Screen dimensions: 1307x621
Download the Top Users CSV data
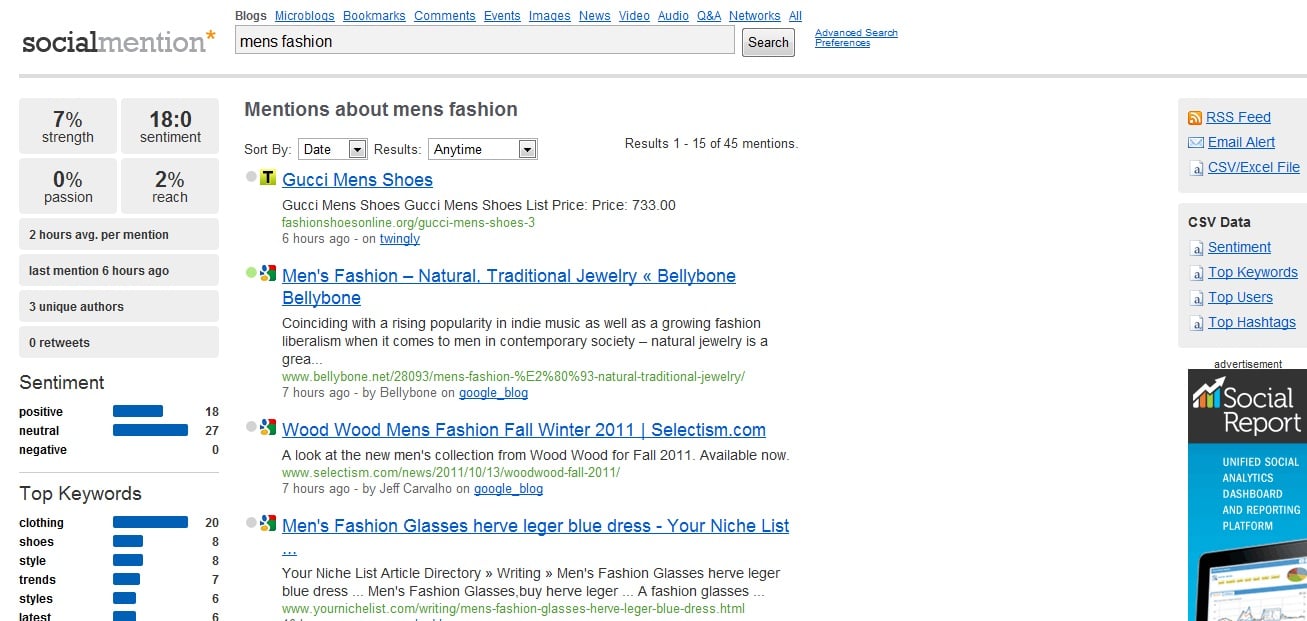(x=1240, y=297)
